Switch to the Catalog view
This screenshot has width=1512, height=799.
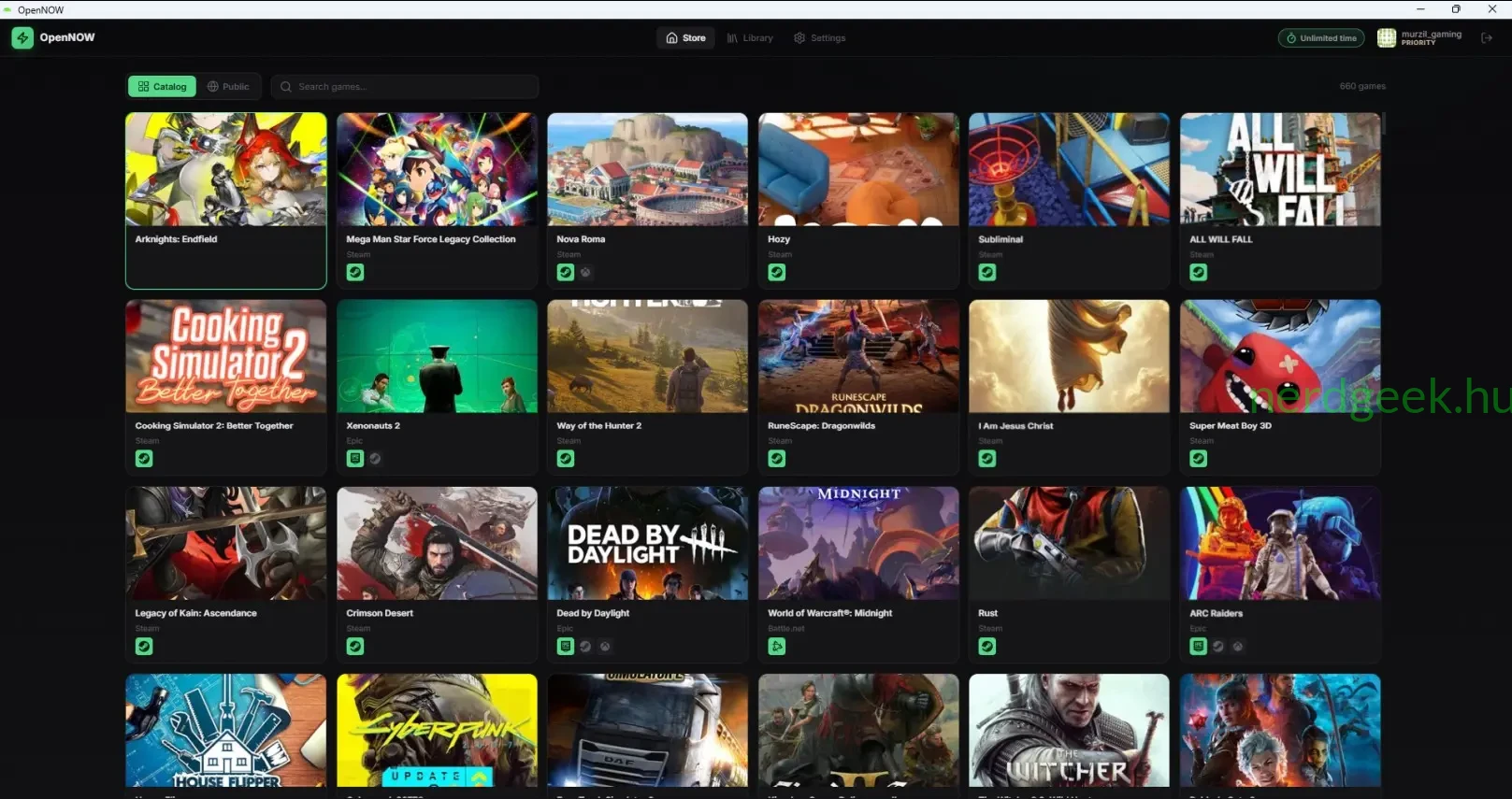coord(163,87)
